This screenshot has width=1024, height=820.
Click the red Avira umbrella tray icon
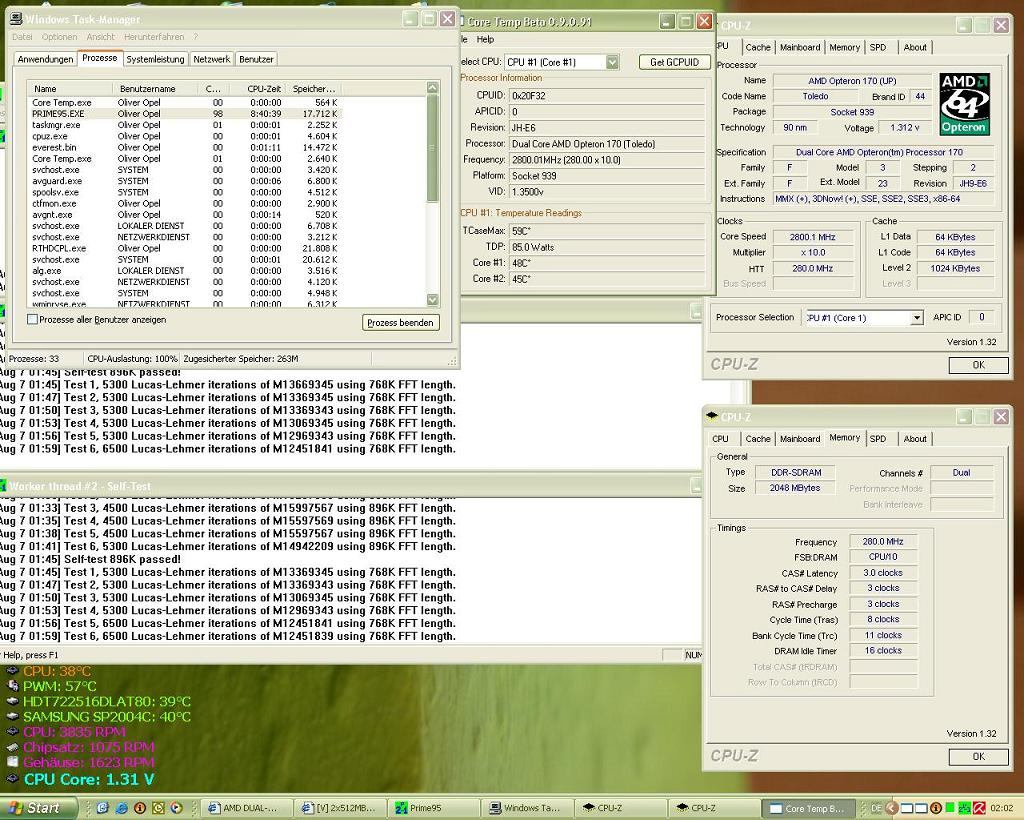coord(980,808)
